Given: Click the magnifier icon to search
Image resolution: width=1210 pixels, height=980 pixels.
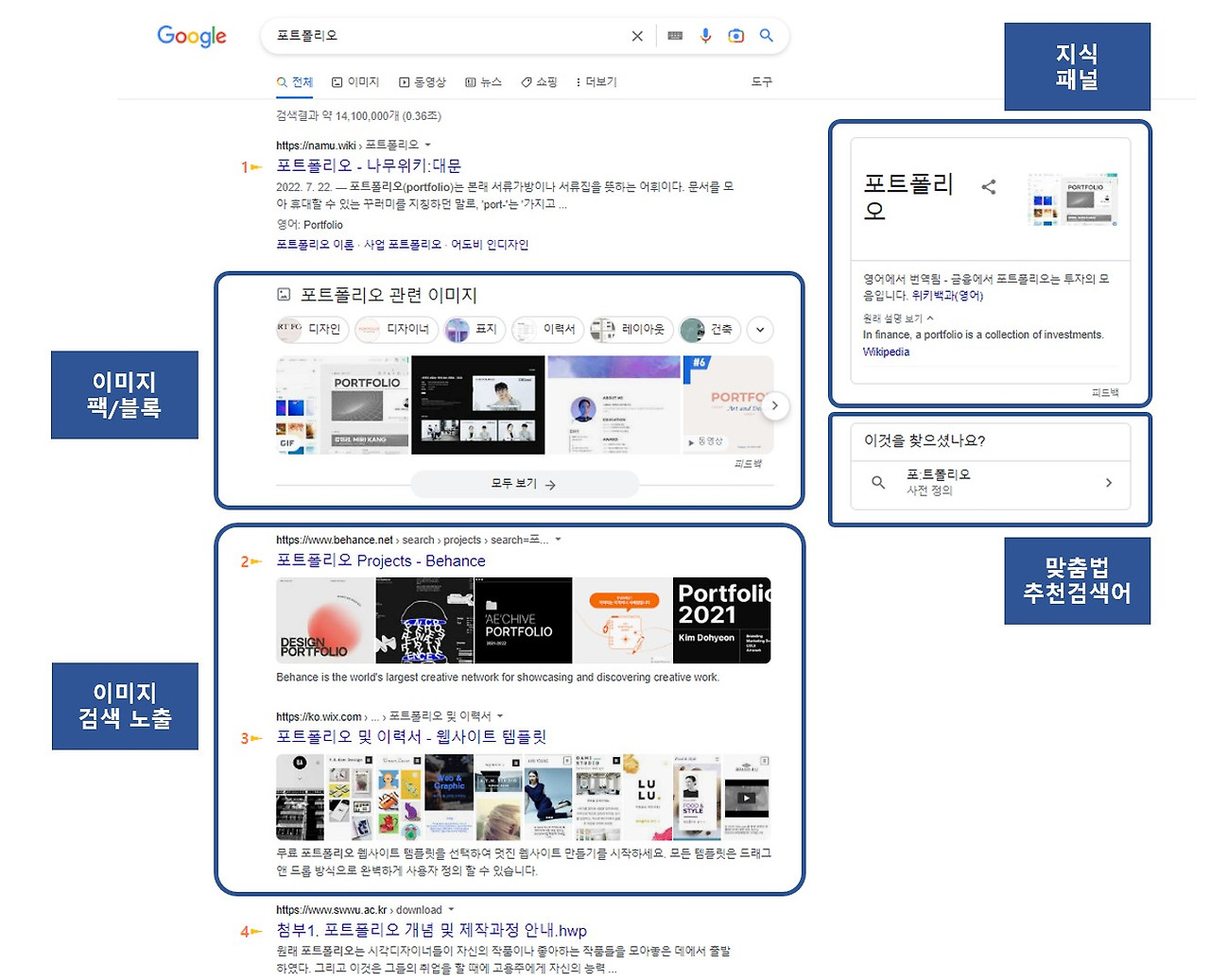Looking at the screenshot, I should click(767, 35).
